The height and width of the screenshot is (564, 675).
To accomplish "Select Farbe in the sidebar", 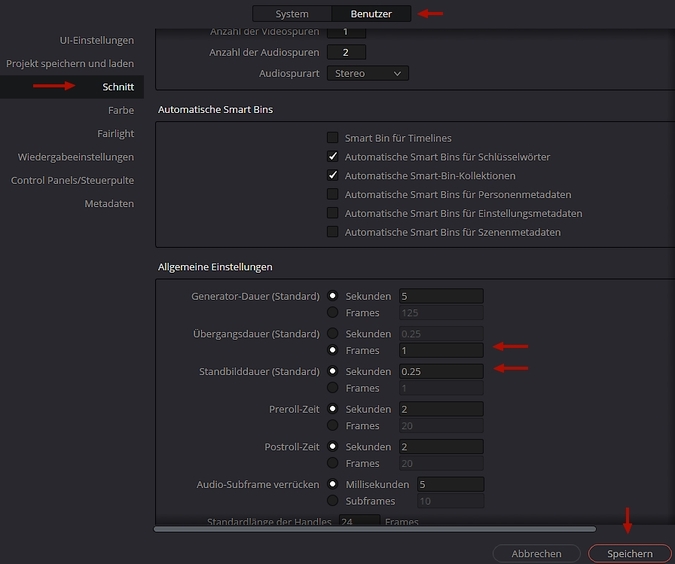I will tap(121, 110).
